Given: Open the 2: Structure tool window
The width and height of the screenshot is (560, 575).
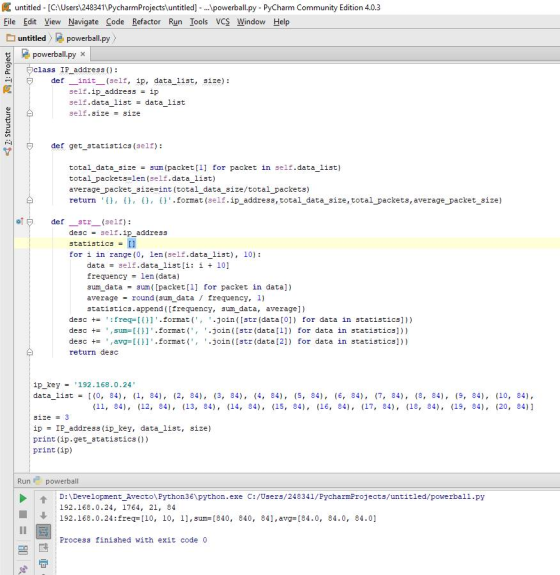Looking at the screenshot, I should (x=7, y=131).
